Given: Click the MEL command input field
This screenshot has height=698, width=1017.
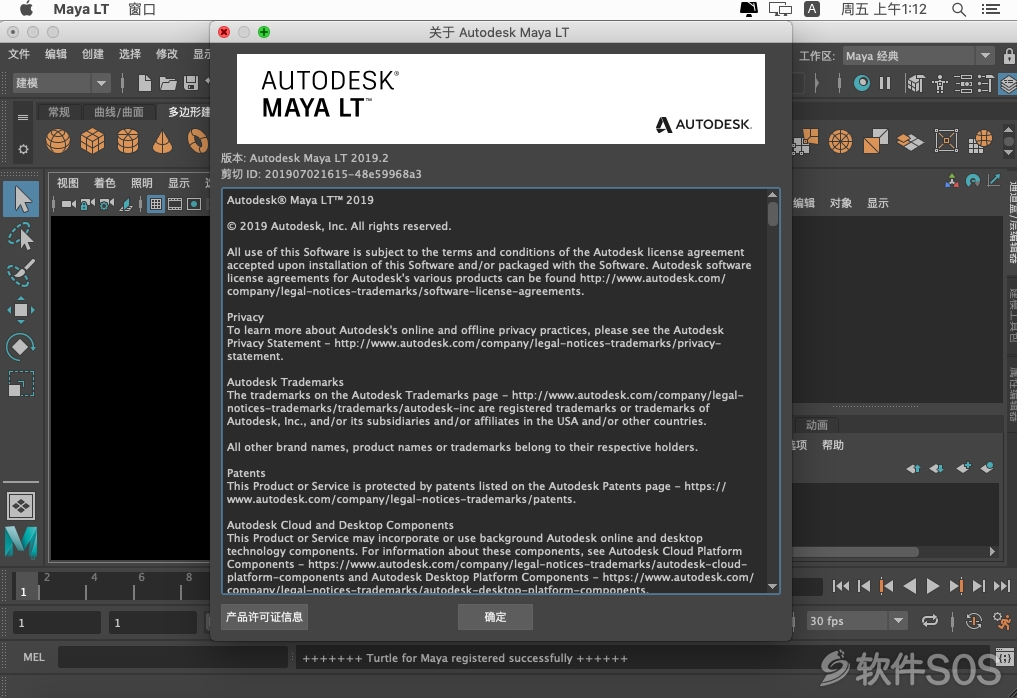Looking at the screenshot, I should [x=173, y=657].
